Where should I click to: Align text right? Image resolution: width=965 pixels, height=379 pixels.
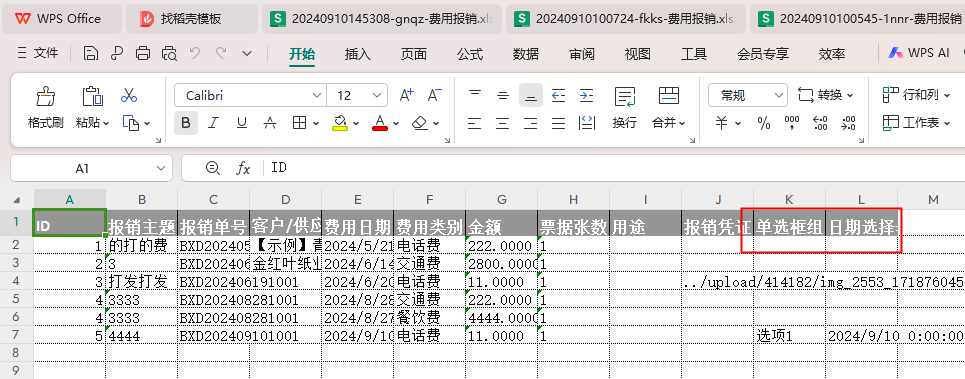(531, 123)
